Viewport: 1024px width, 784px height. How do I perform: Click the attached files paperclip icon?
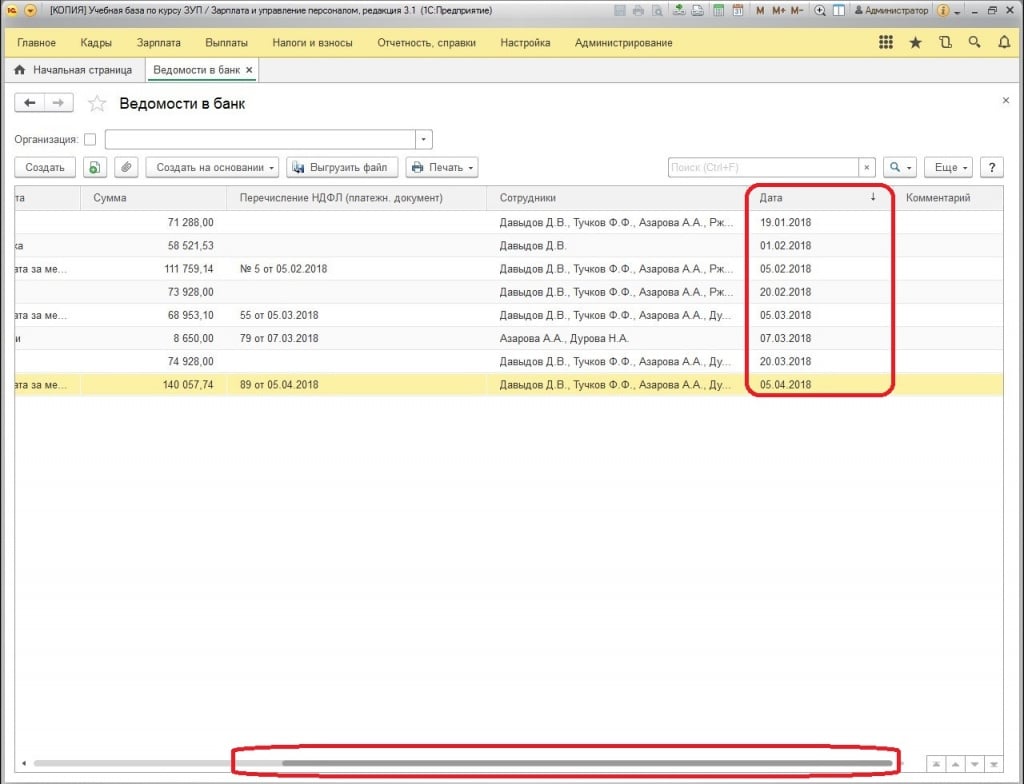coord(126,168)
